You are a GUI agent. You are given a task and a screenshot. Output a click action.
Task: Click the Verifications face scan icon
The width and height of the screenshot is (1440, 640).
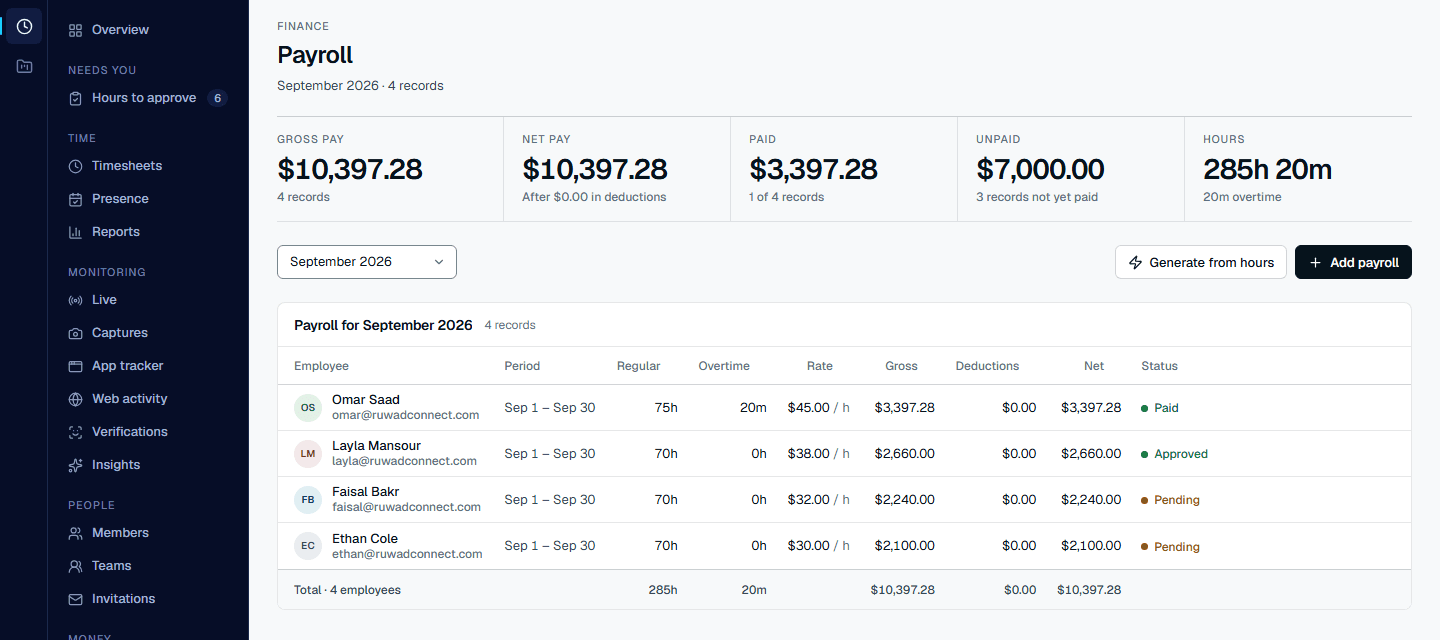point(75,432)
